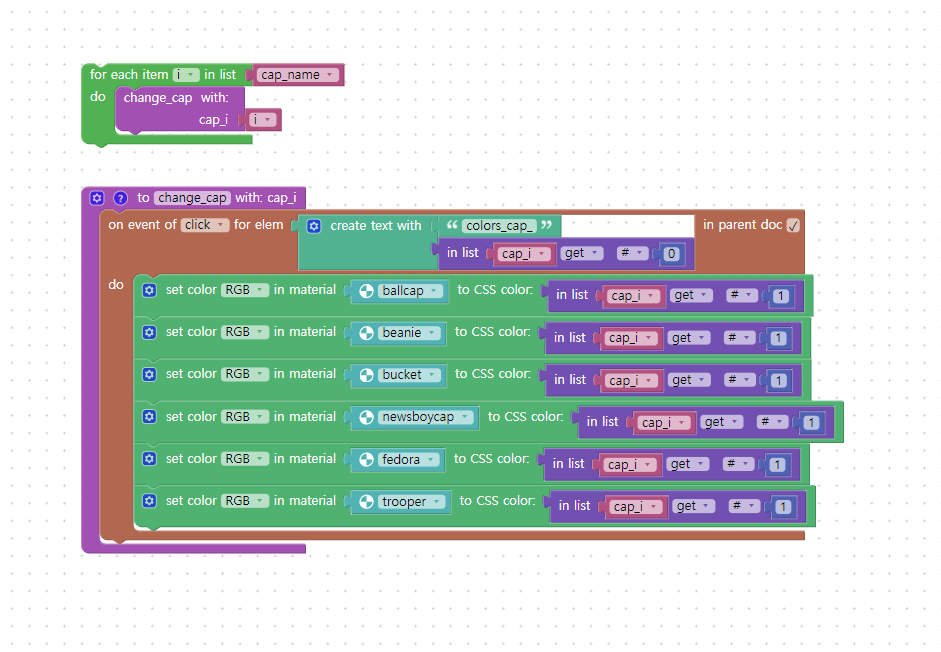Click the create text with label
The width and height of the screenshot is (941, 652).
point(376,226)
